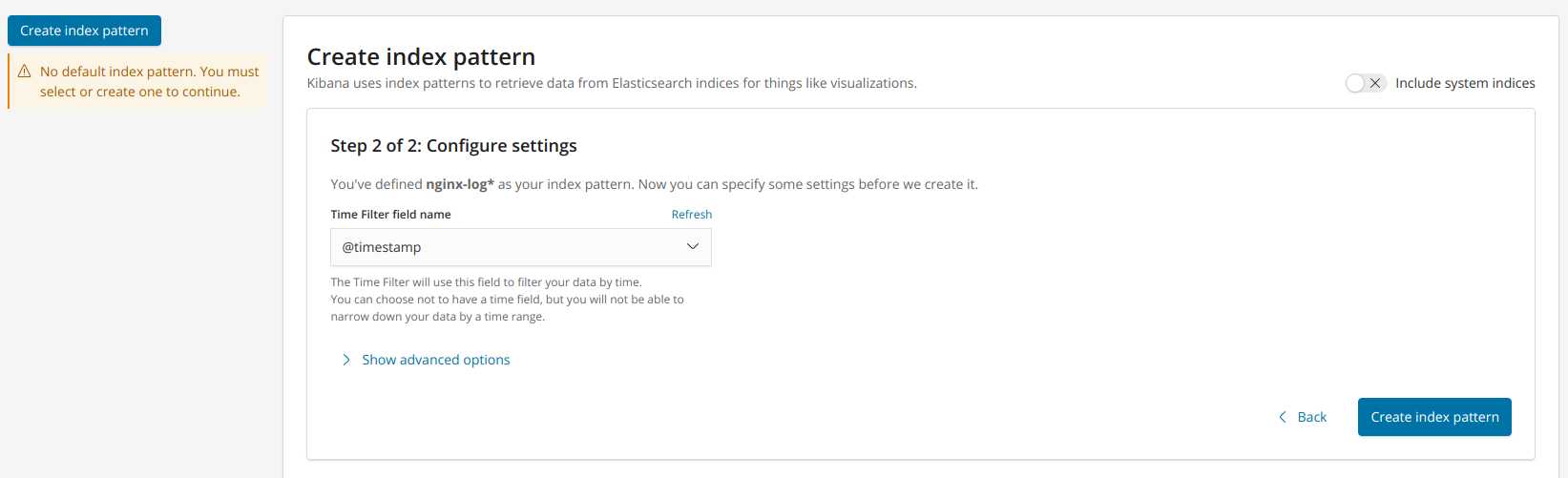Click the Create index pattern button in the sidebar
Viewport: 1568px width, 478px height.
click(84, 31)
